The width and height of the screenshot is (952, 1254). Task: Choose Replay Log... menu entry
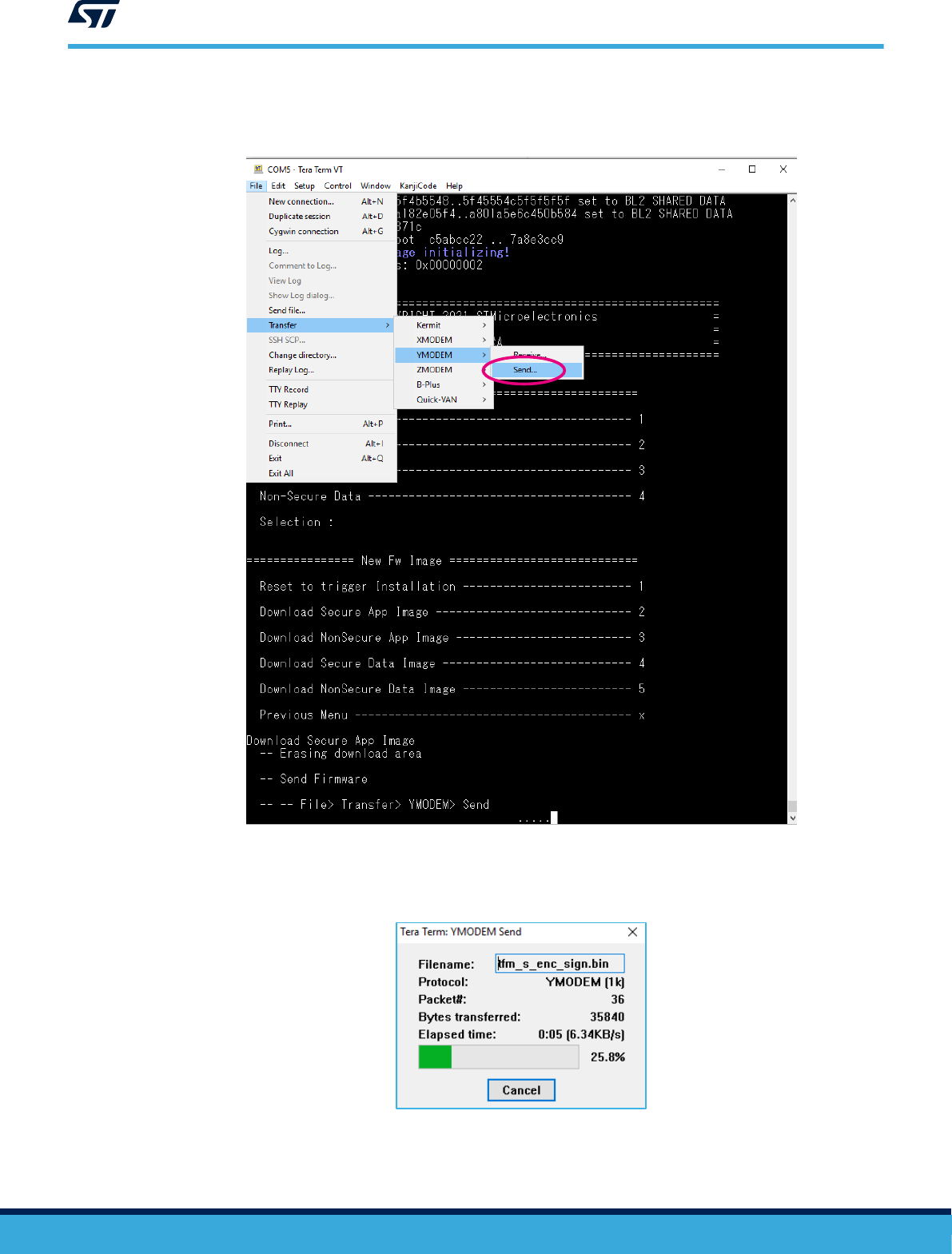[322, 370]
